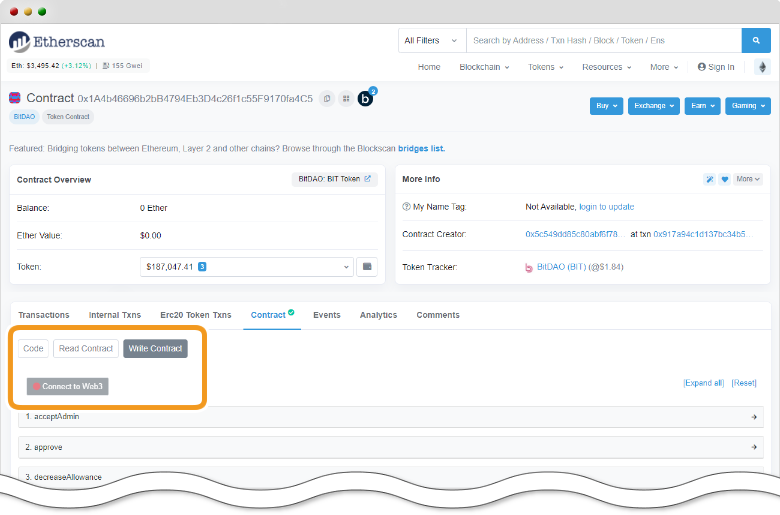This screenshot has height=515, width=780.
Task: Click Sign In link
Action: tap(716, 67)
